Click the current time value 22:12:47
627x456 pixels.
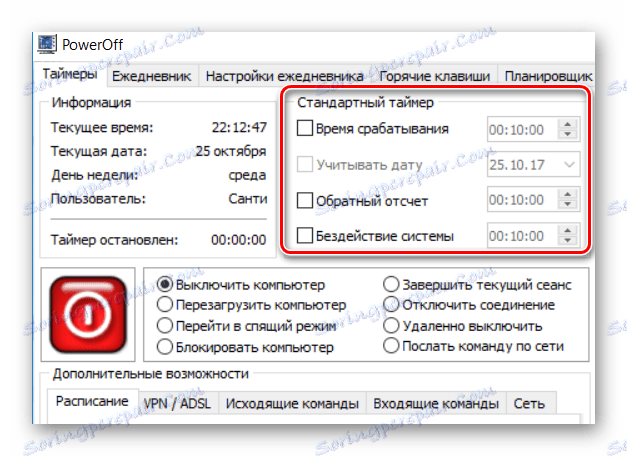pyautogui.click(x=239, y=127)
